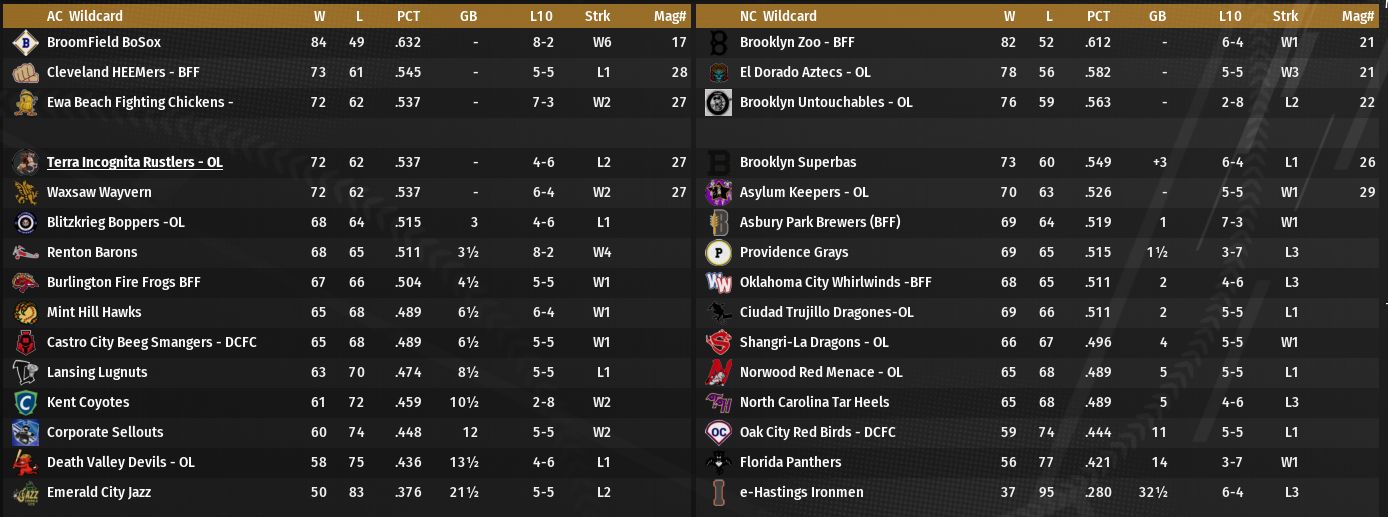
Task: Click the Emerald City Jazz logo
Action: (25, 492)
